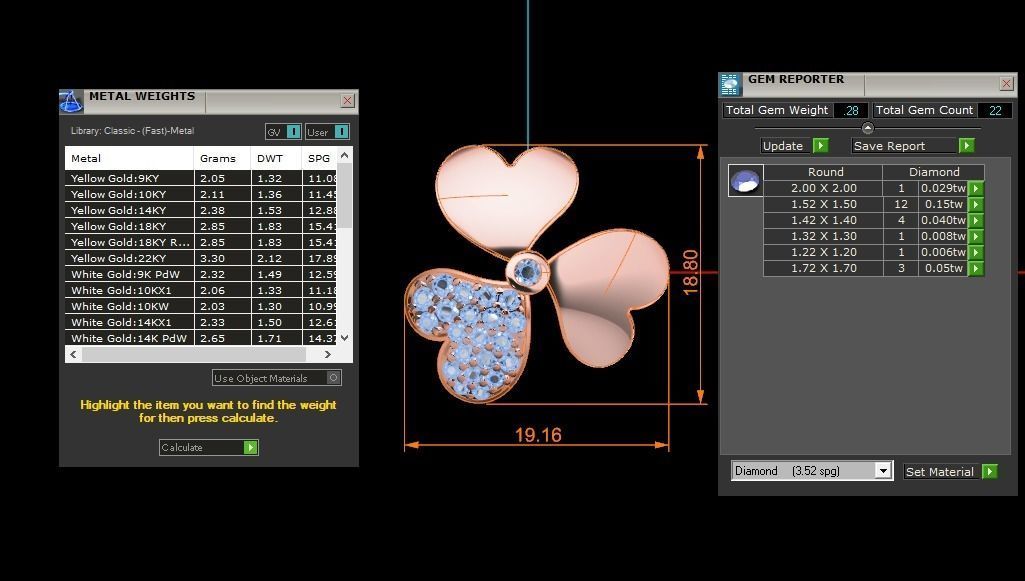Open the Diamond (3.52 spg) material dropdown
The width and height of the screenshot is (1025, 581).
point(883,471)
